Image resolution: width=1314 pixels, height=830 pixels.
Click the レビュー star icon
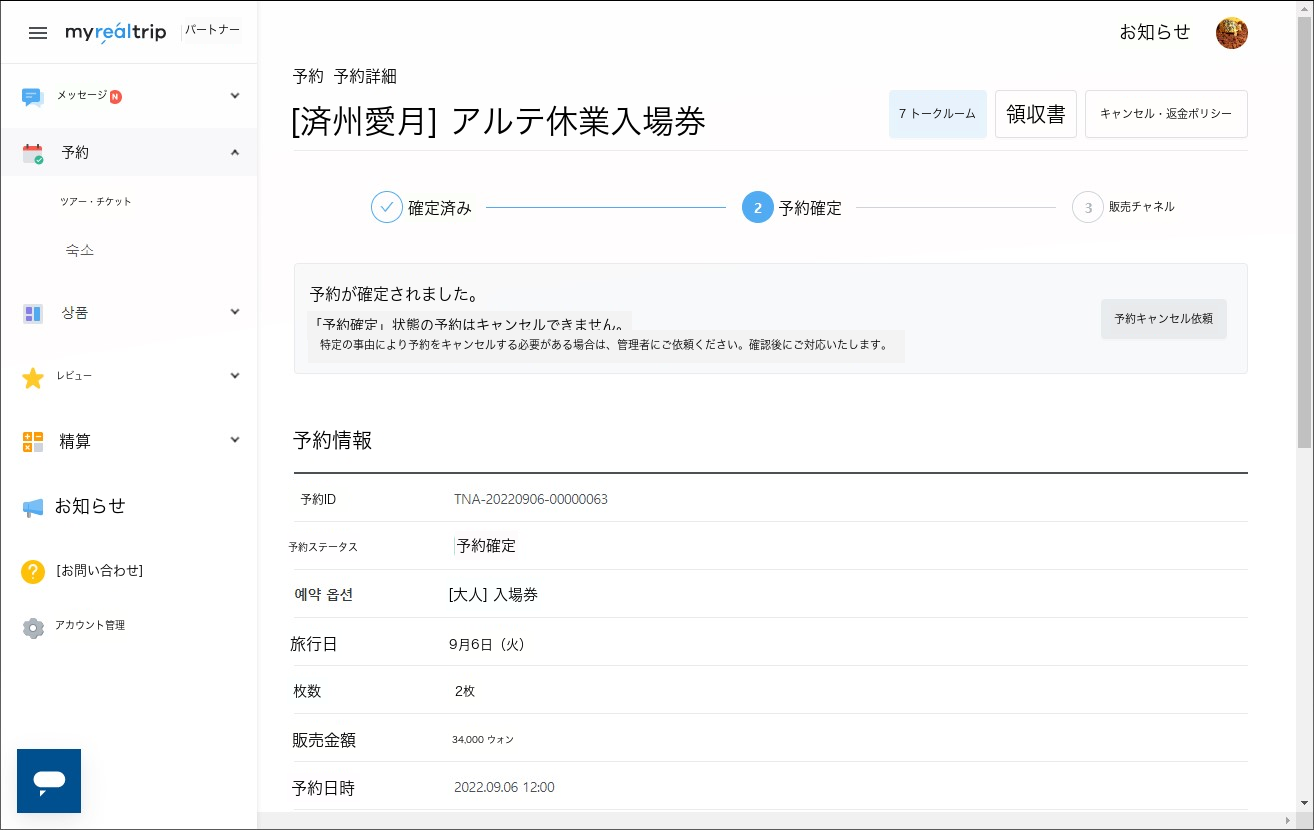pos(33,377)
